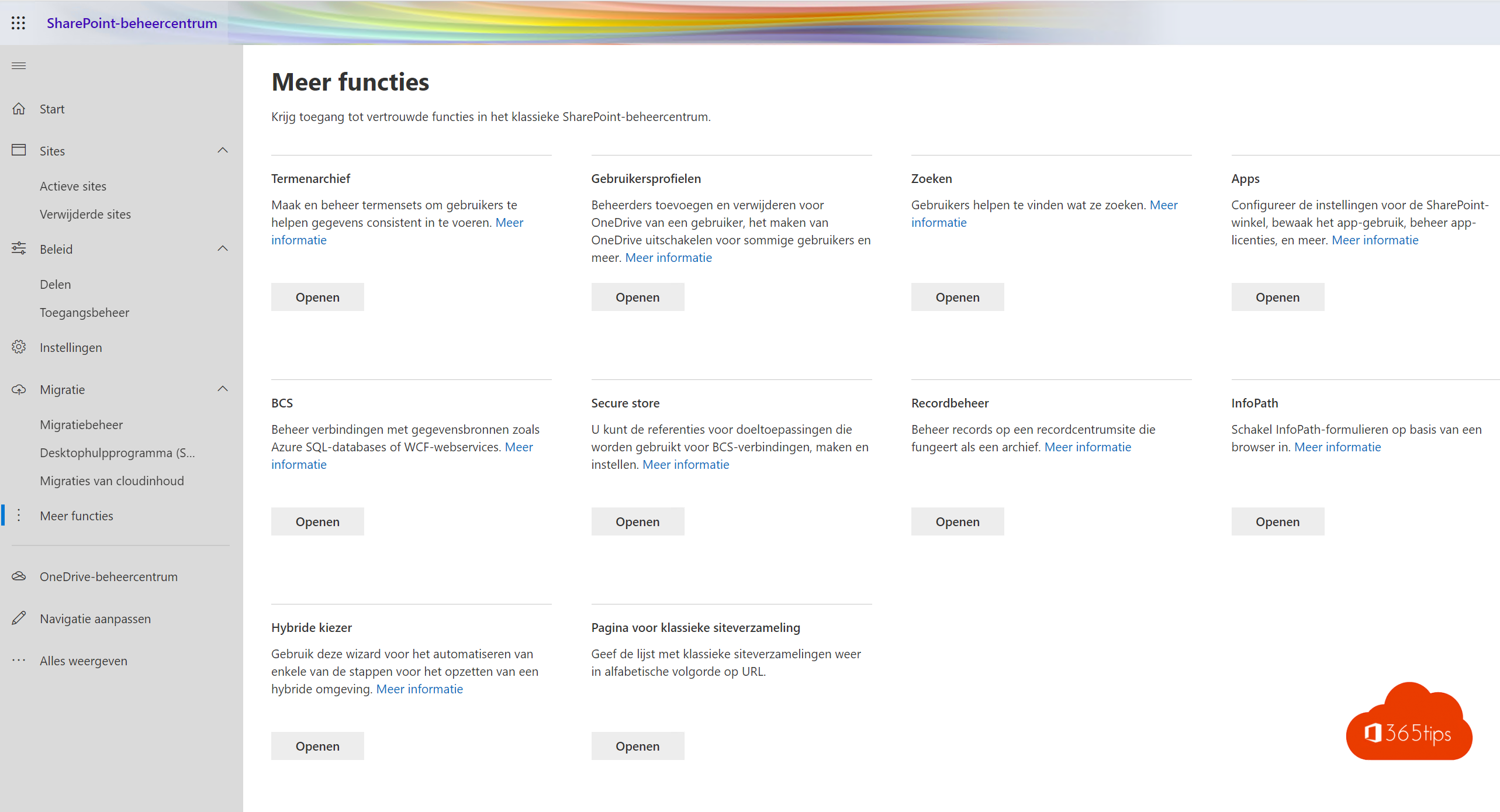Select Delen under Beleid
The height and width of the screenshot is (812, 1500).
[x=56, y=285]
